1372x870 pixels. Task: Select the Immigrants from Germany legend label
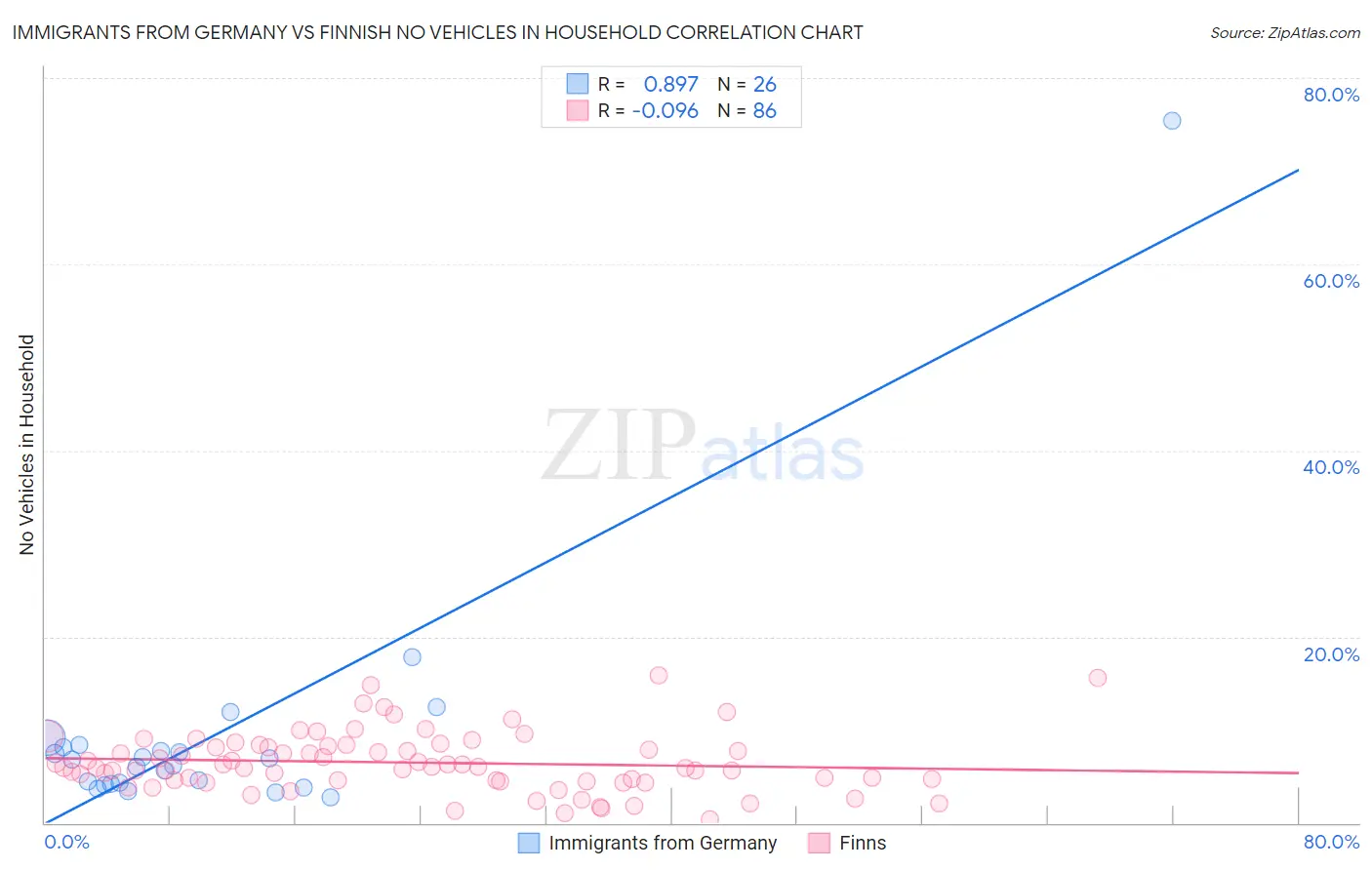(663, 843)
